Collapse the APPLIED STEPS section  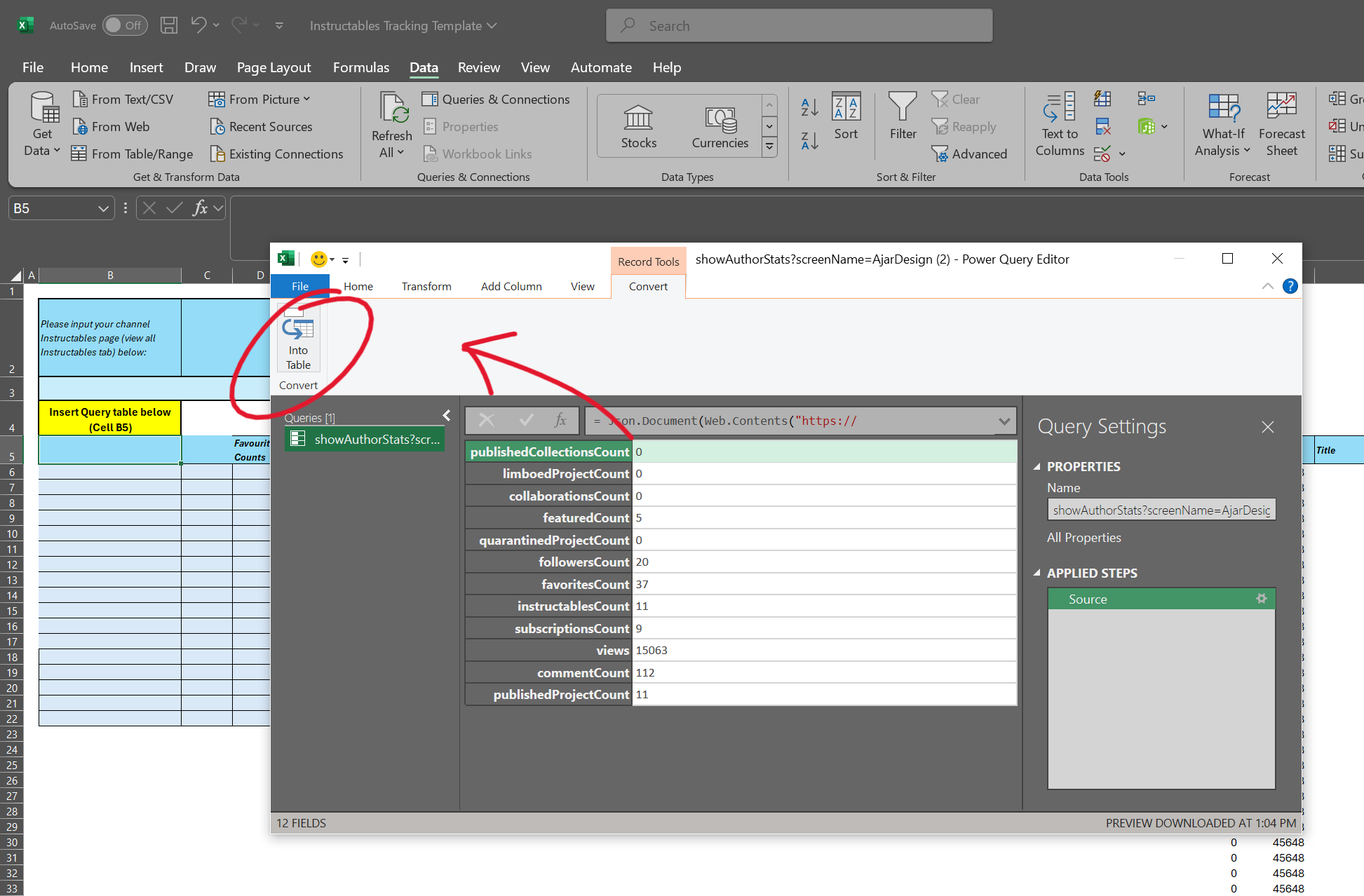1037,573
